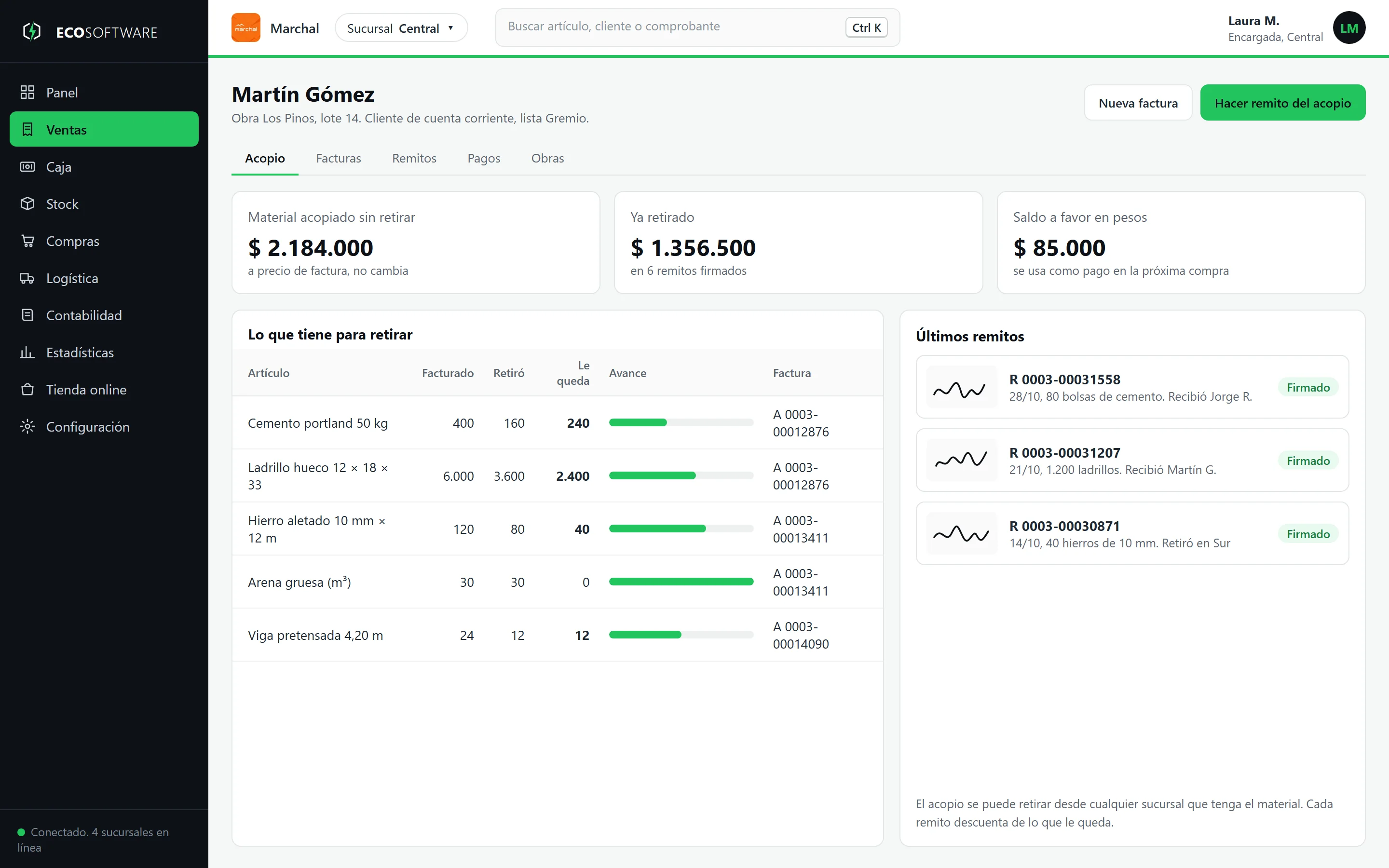1389x868 pixels.
Task: Click the Conectado sucursales status text
Action: [x=93, y=839]
